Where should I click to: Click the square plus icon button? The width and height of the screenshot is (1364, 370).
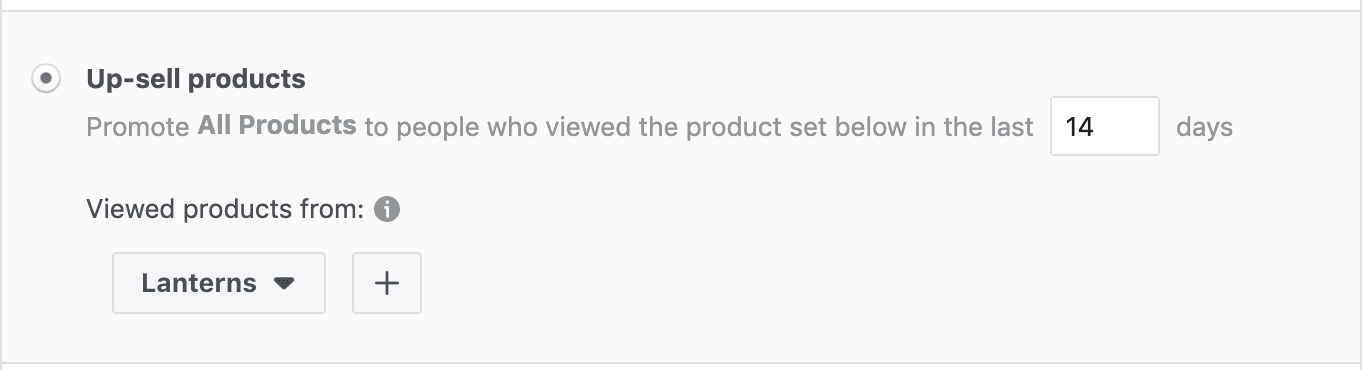coord(387,283)
